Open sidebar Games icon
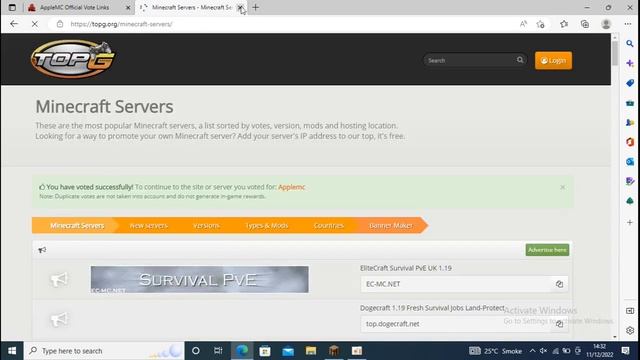 [630, 122]
